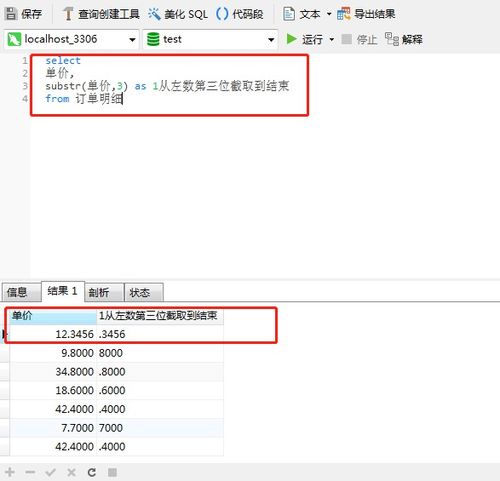This screenshot has width=500, height=481.
Task: Click the word select on line 1
Action: coord(63,61)
